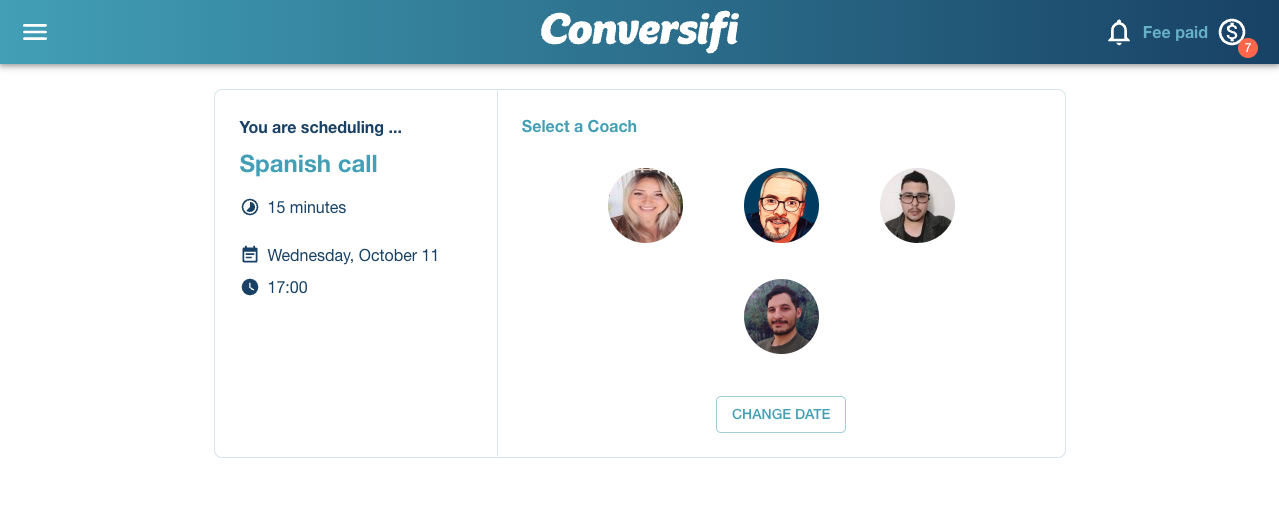Open the notifications bell
1279x517 pixels.
tap(1118, 33)
